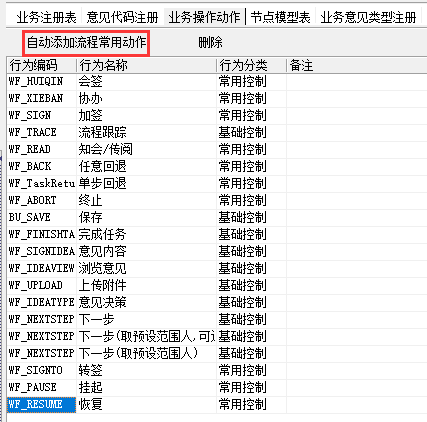The width and height of the screenshot is (427, 422).
Task: Click 常用控制 category in the 恢复 row
Action: coord(243,405)
